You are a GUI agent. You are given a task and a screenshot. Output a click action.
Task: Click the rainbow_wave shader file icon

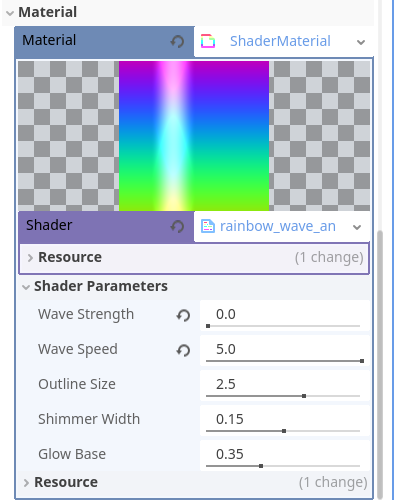pyautogui.click(x=208, y=226)
